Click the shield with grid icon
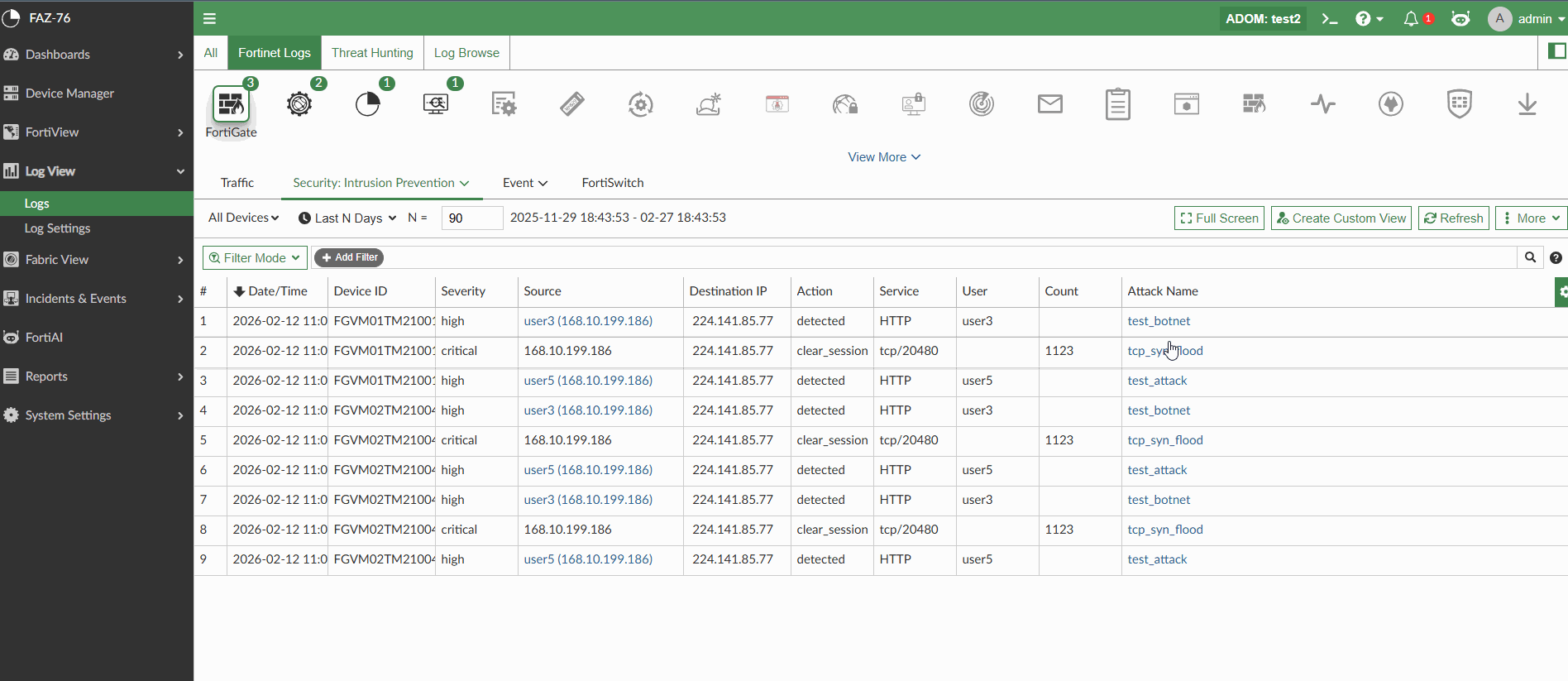 point(1460,104)
